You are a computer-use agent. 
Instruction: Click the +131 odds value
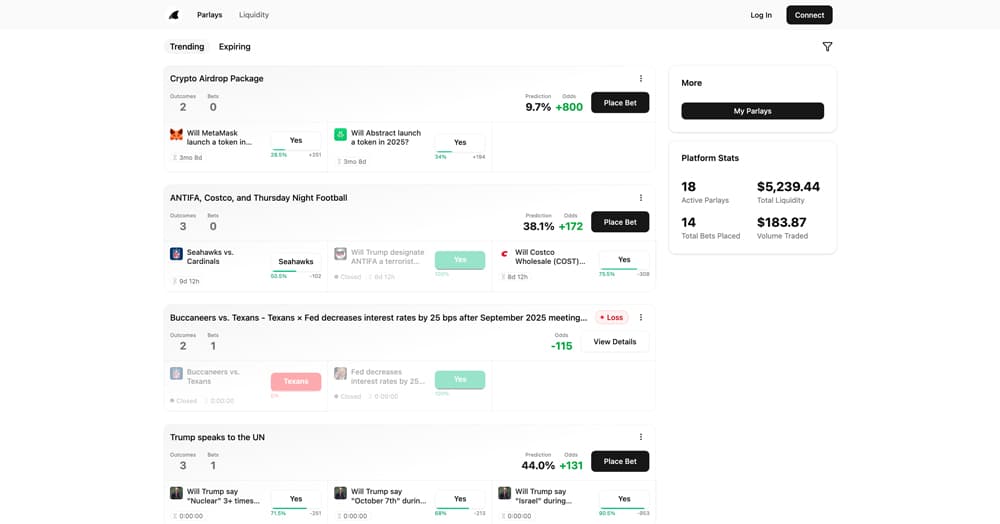[x=571, y=465]
